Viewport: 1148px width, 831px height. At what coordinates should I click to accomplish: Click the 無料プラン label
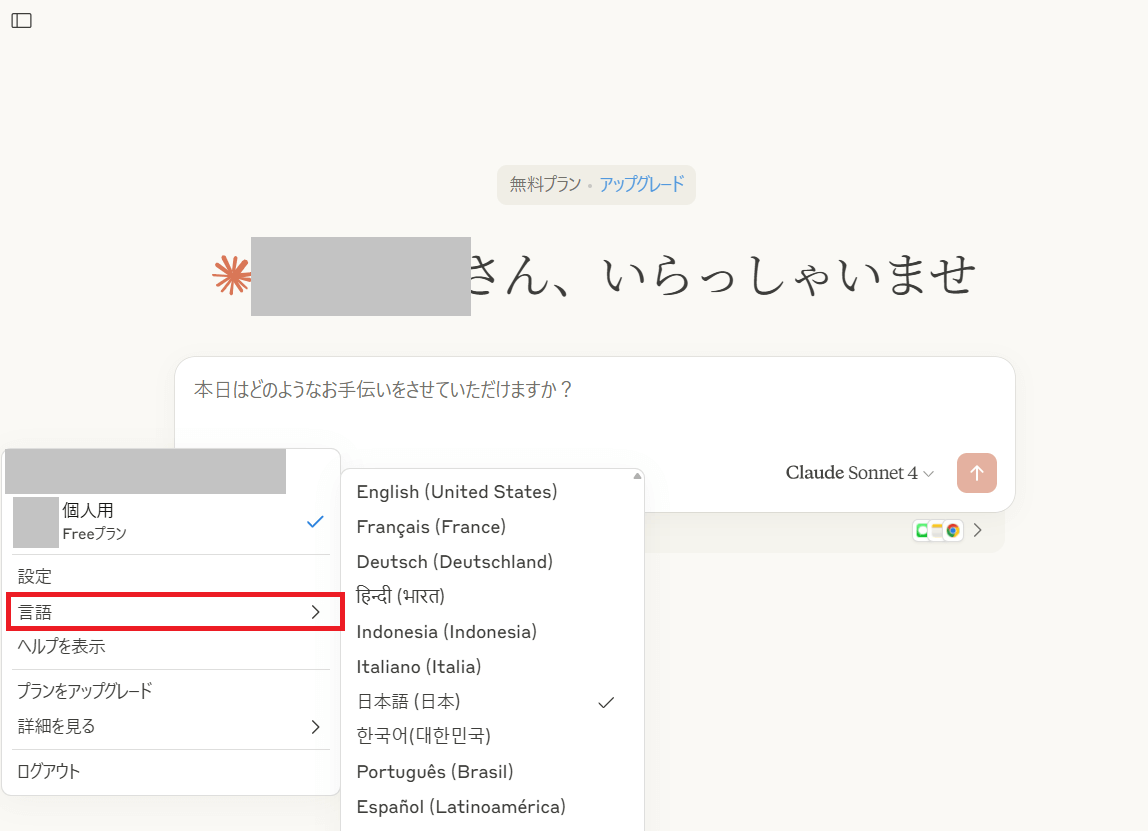click(545, 184)
